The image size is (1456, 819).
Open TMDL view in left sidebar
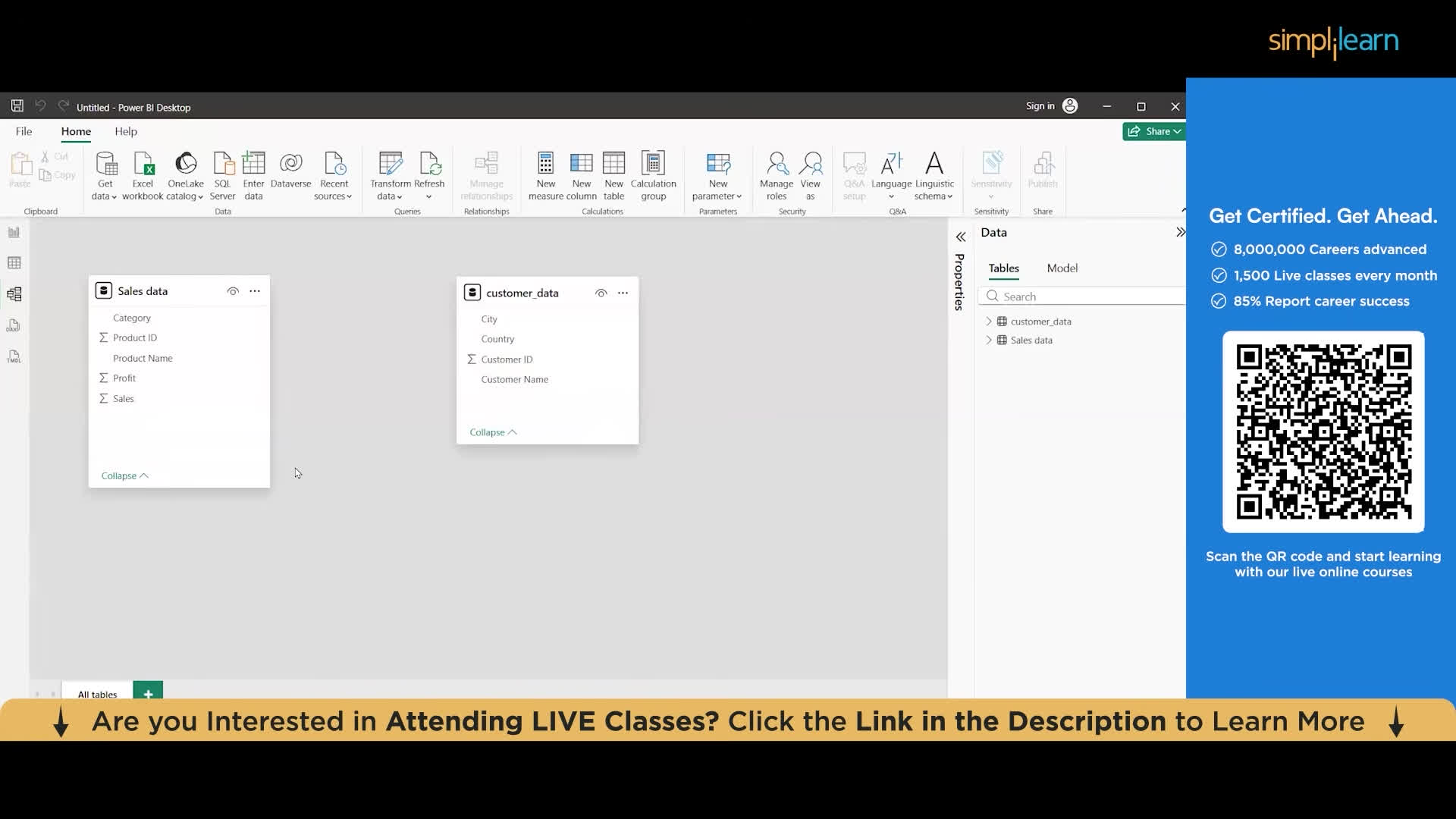tap(14, 356)
